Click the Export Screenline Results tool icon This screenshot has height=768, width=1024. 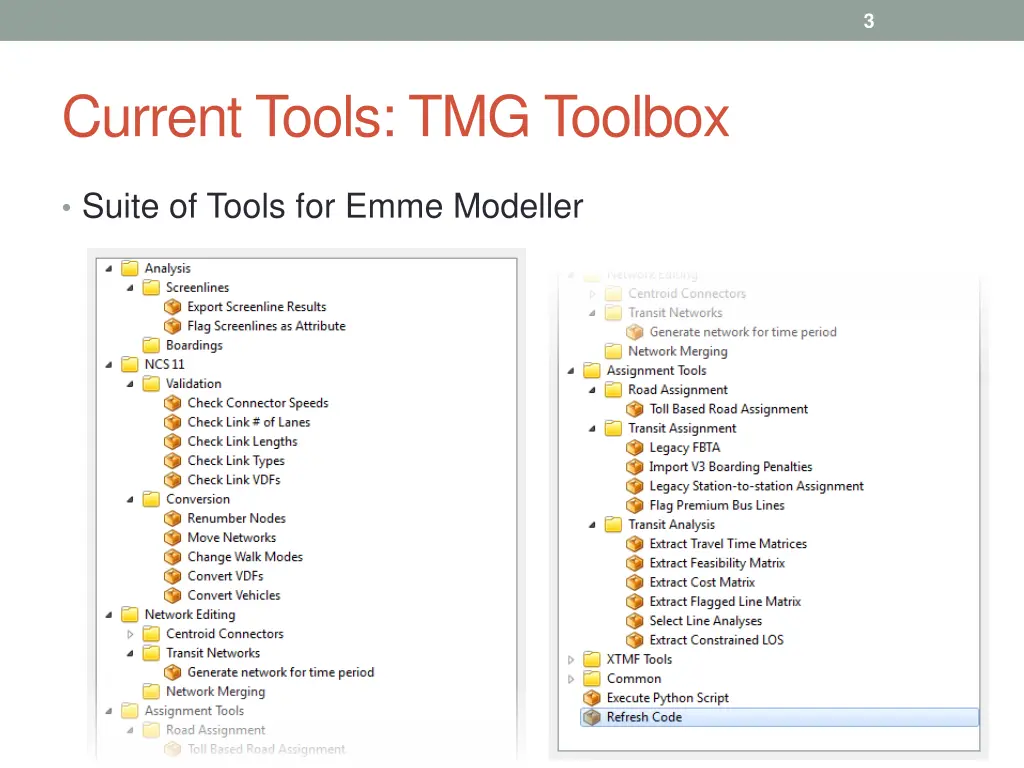172,306
